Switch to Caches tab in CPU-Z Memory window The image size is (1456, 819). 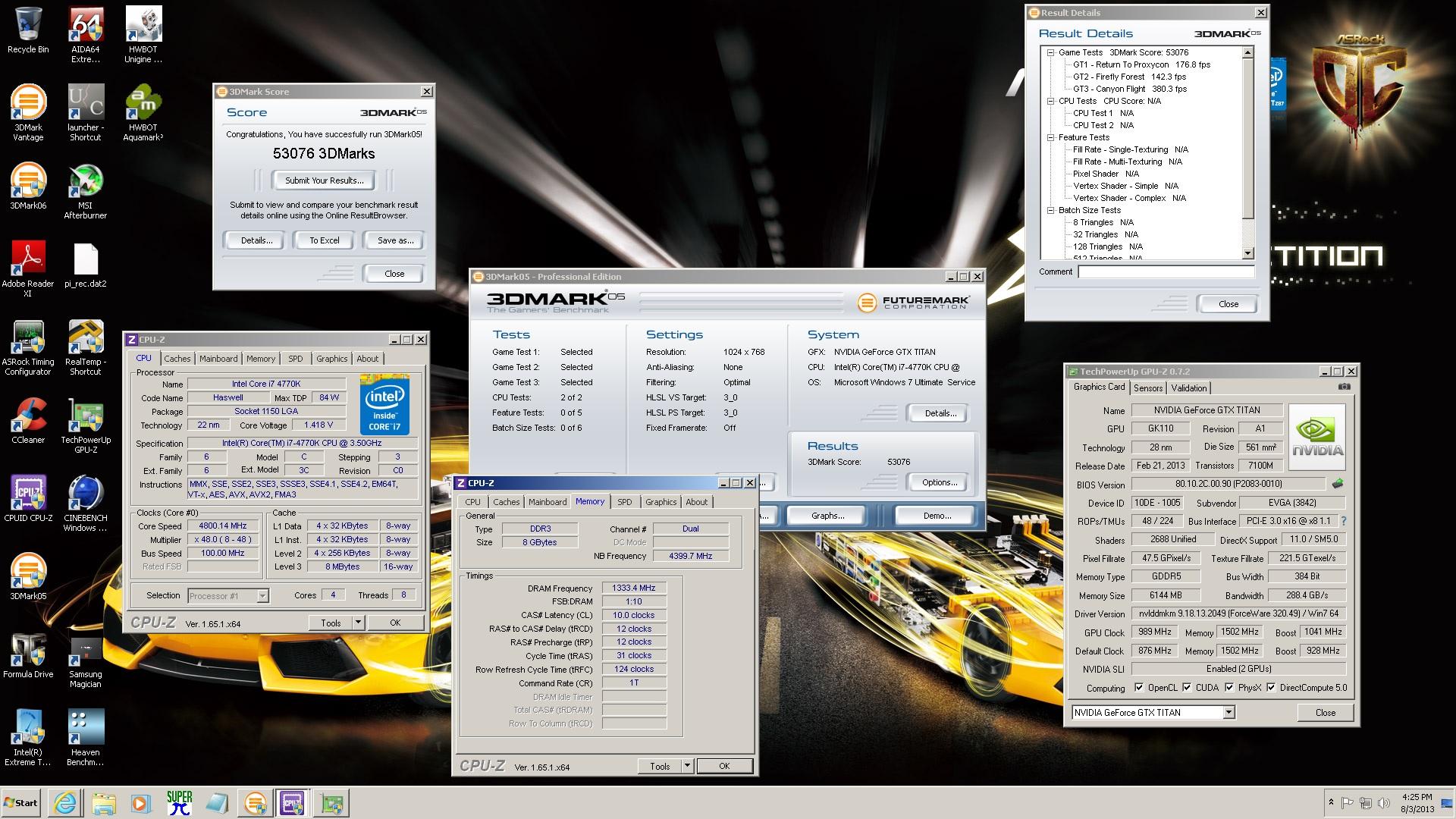(x=506, y=502)
